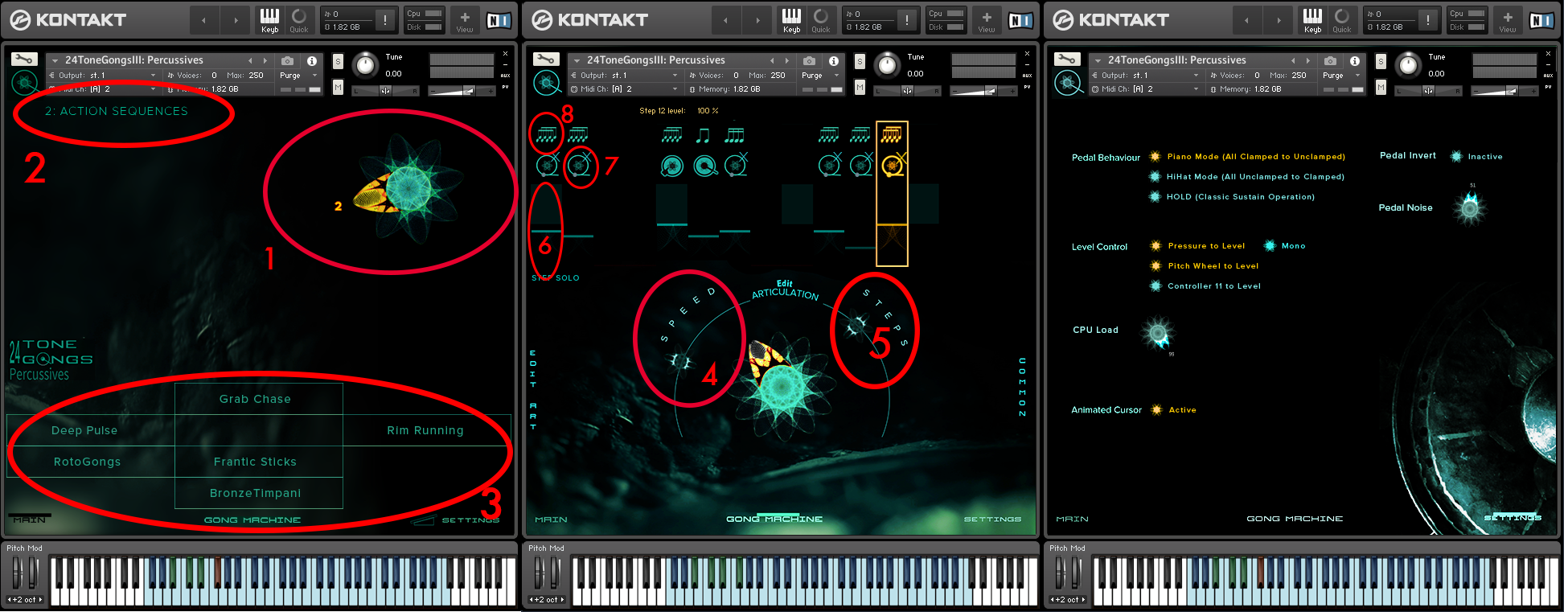Viewport: 1568px width, 612px height.
Task: Select previous instrument arrow in the right instrument header
Action: (1293, 60)
